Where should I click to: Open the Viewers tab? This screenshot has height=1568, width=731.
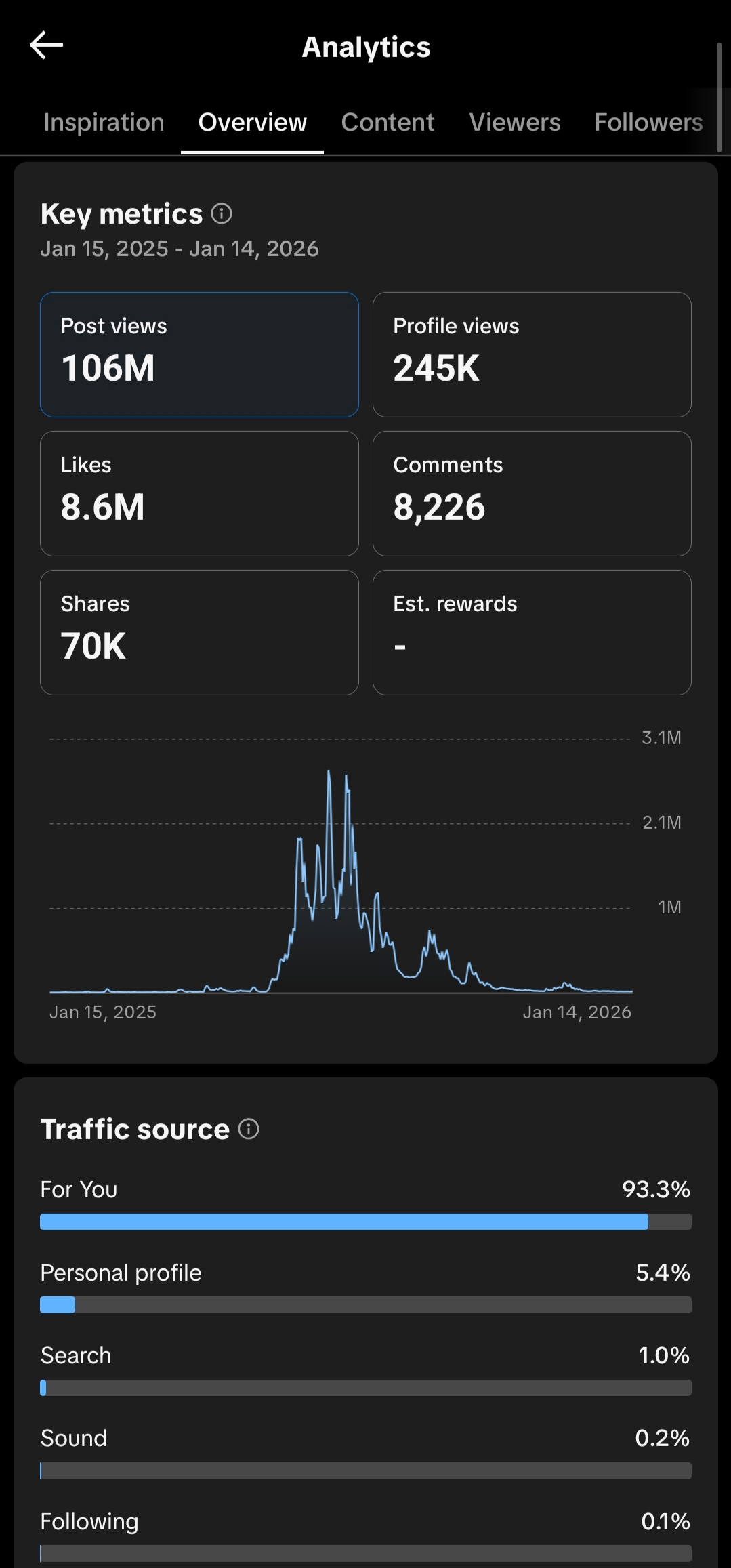click(x=515, y=122)
